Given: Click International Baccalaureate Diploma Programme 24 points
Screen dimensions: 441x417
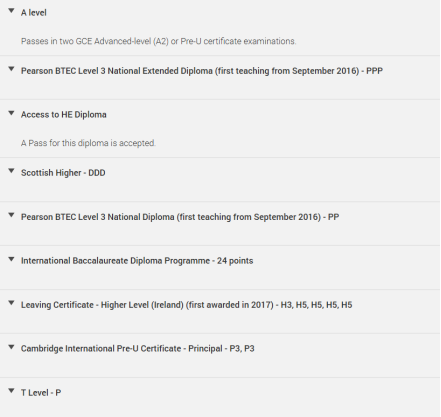Looking at the screenshot, I should [x=137, y=261].
